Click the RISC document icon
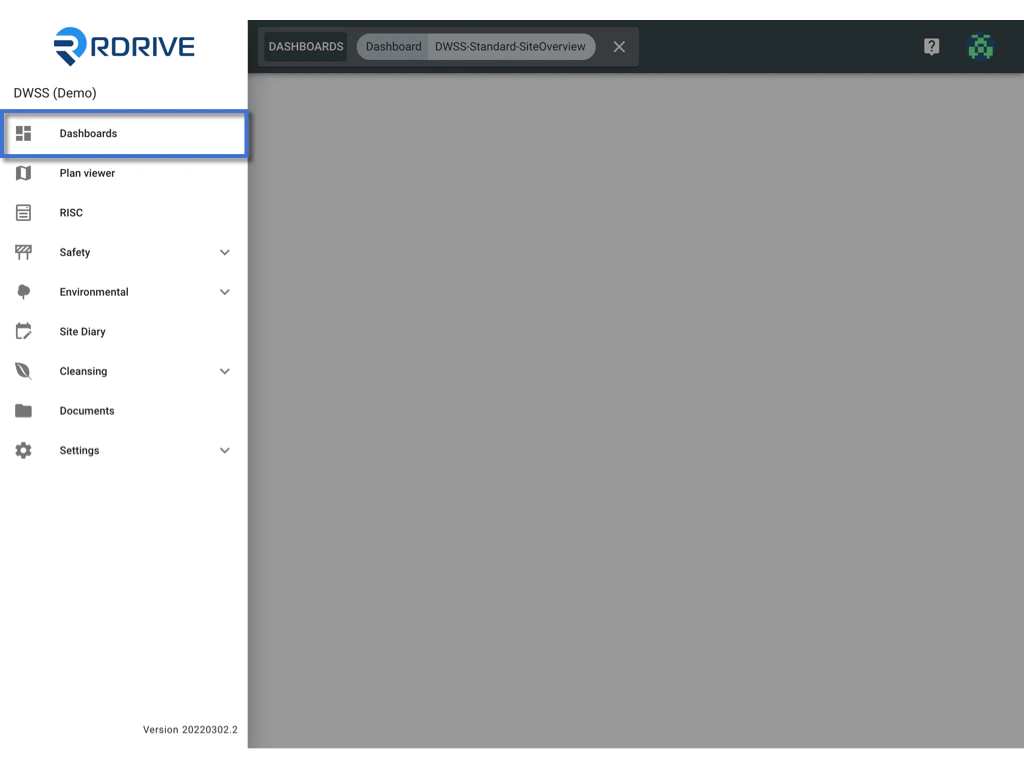Image resolution: width=1024 pixels, height=768 pixels. point(23,212)
